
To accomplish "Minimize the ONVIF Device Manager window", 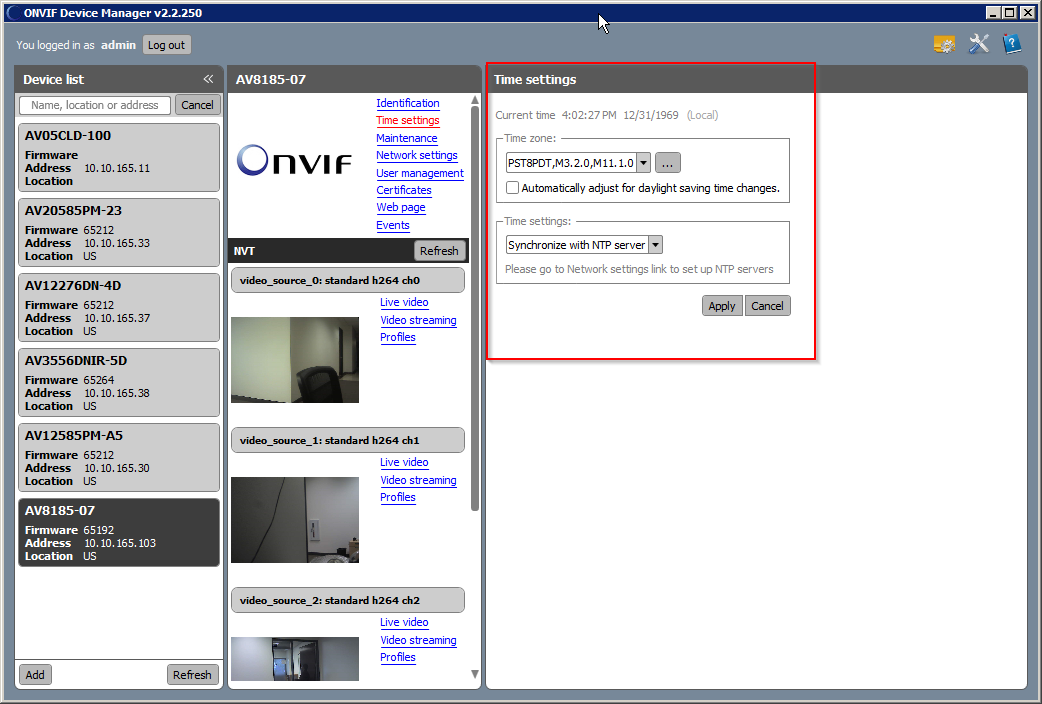I will coord(993,13).
